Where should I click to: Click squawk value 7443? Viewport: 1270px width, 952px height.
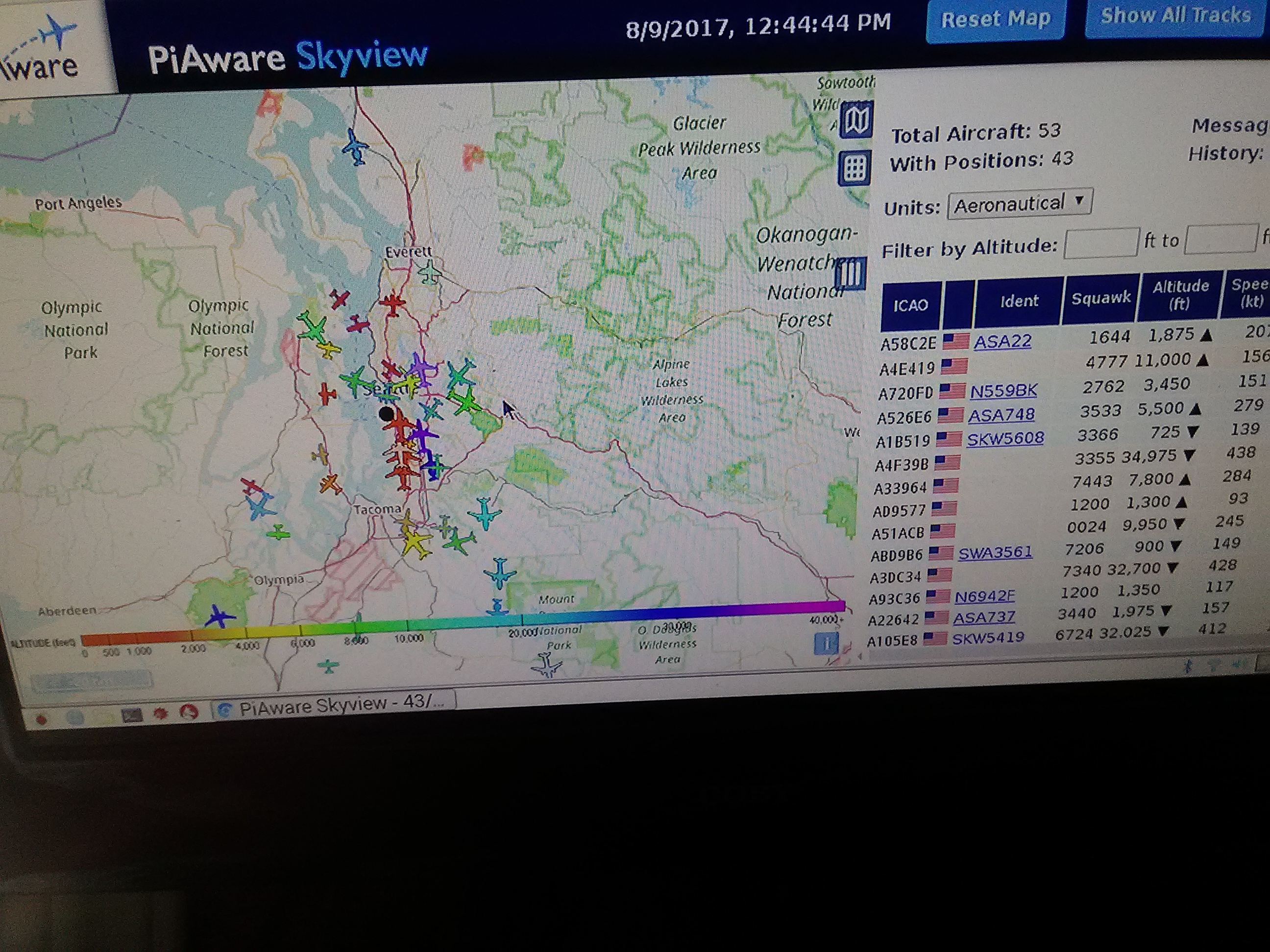pyautogui.click(x=1092, y=481)
